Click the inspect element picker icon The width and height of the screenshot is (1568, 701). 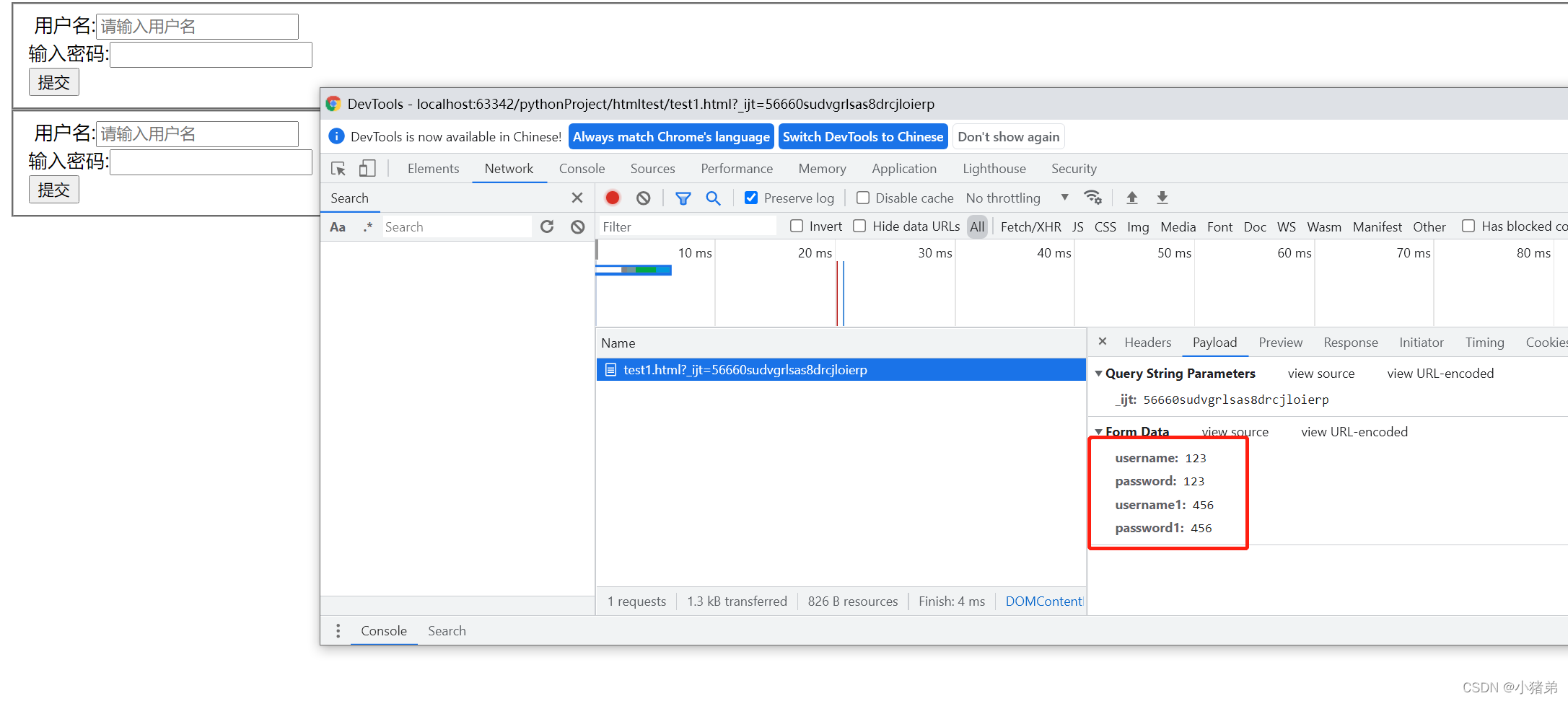point(338,169)
